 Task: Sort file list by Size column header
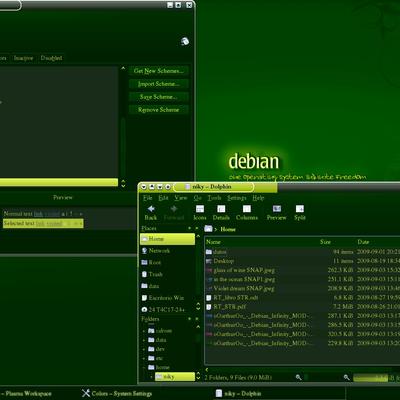[325, 242]
